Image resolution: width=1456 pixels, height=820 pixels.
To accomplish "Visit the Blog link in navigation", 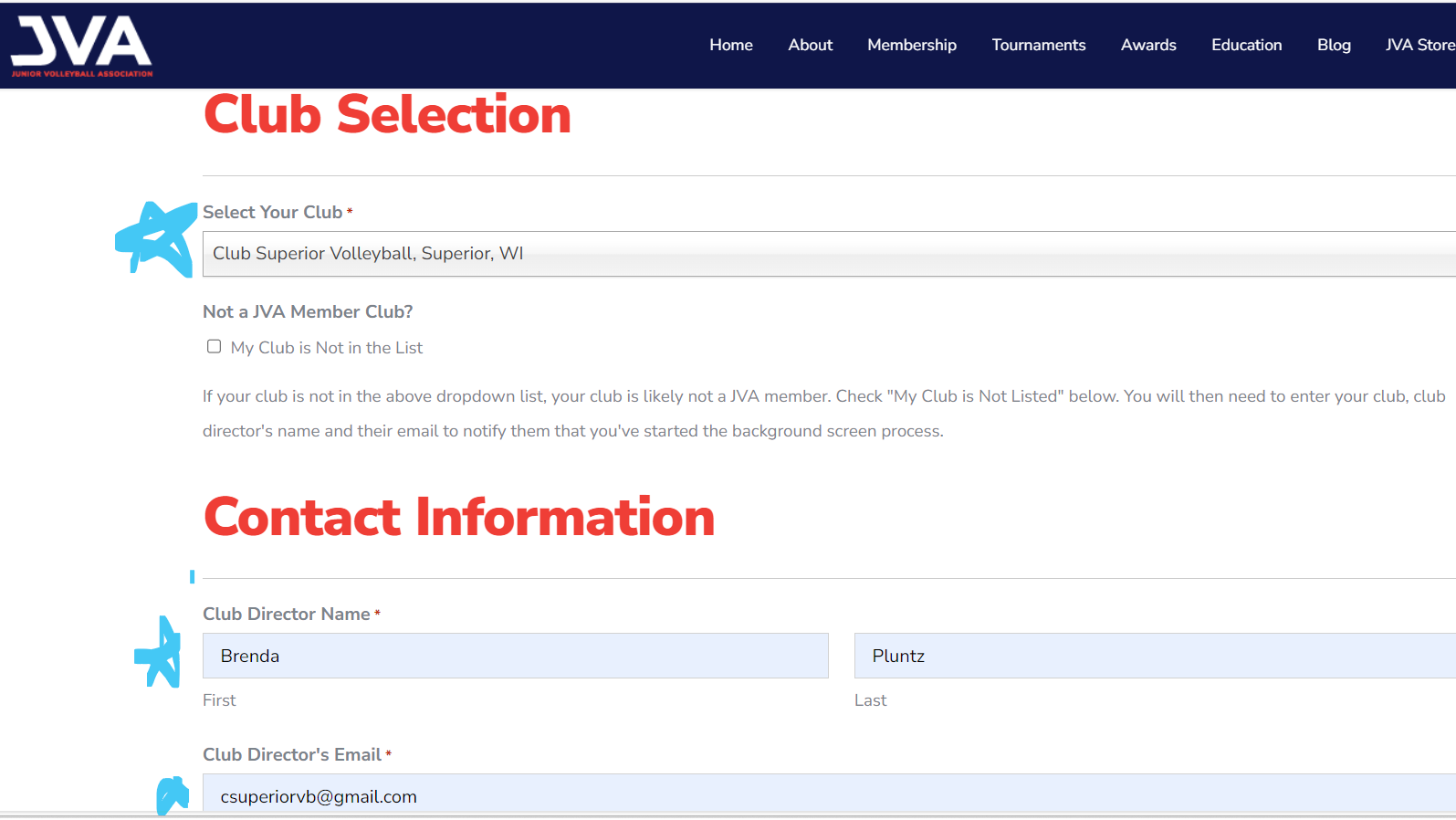I will pos(1334,45).
